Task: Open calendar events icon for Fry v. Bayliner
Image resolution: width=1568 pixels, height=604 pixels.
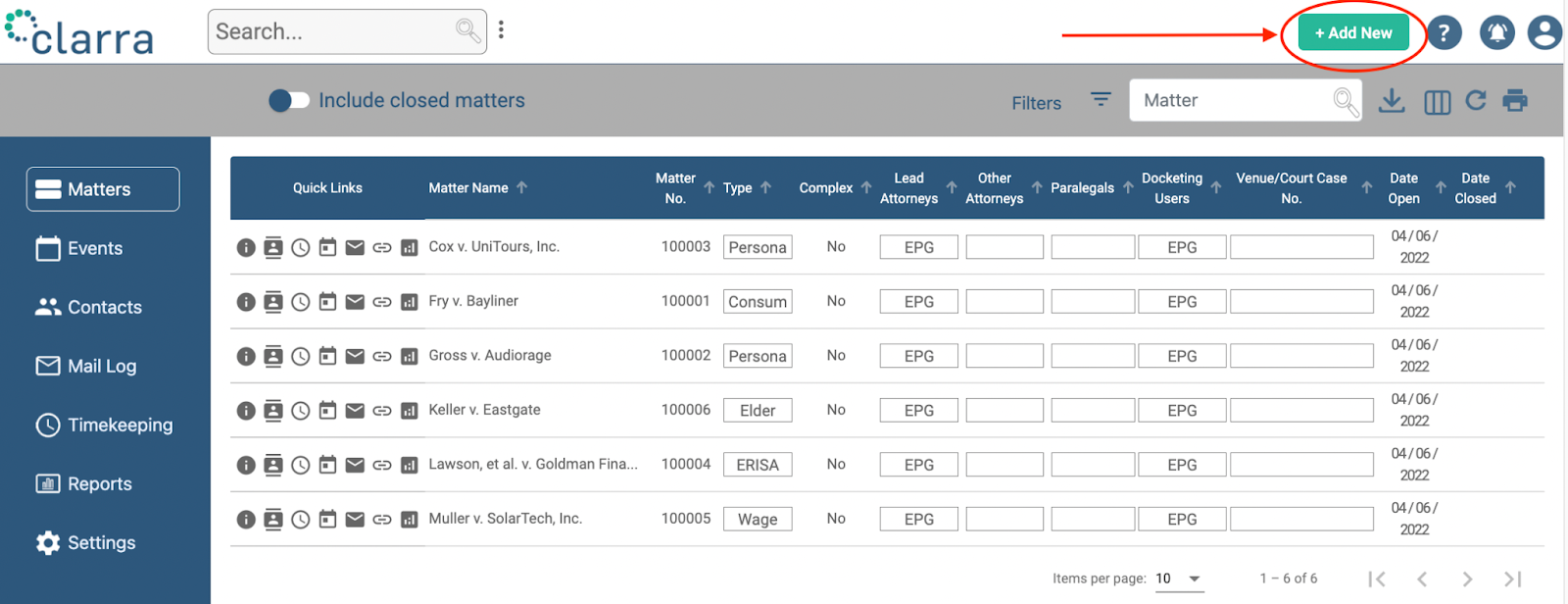Action: (x=327, y=301)
